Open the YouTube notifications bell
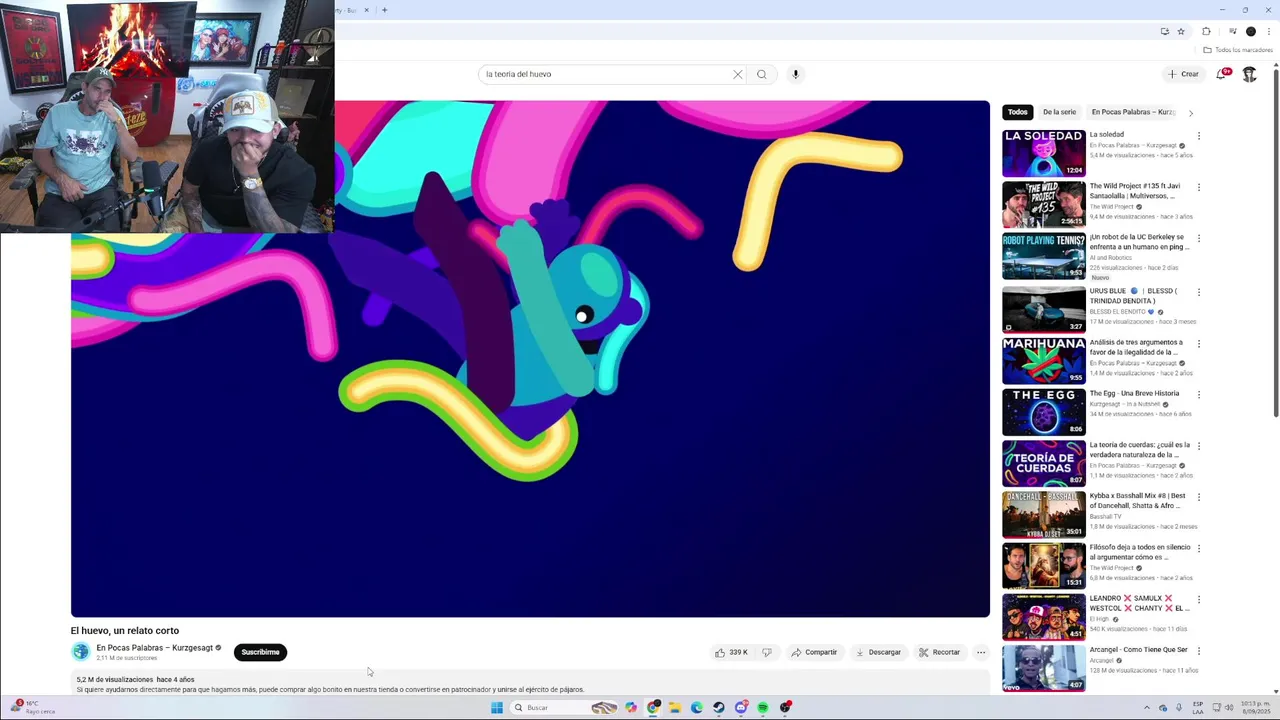1280x720 pixels. 1223,74
